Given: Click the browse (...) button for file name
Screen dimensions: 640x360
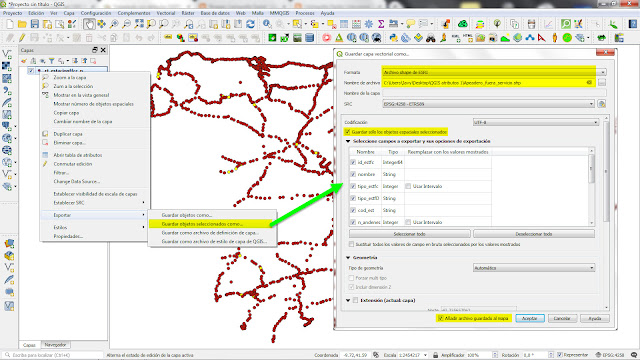Looking at the screenshot, I should [602, 83].
